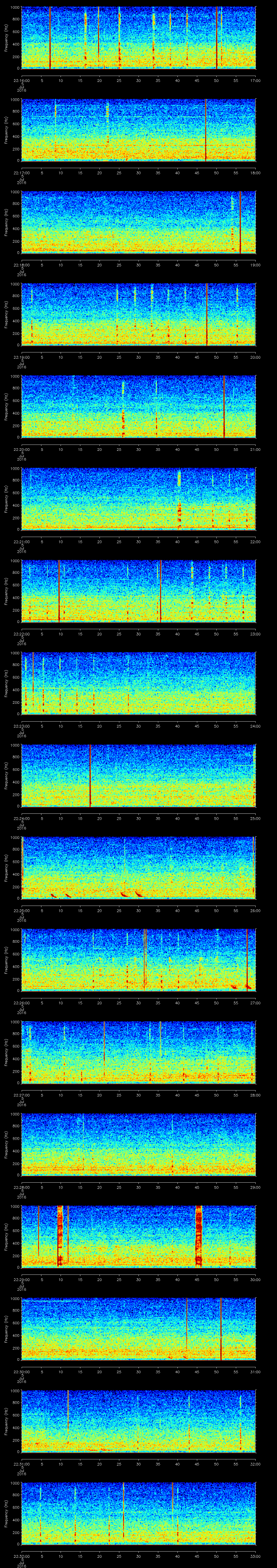Click the '21:00' end time label
The height and width of the screenshot is (1568, 277).
point(255,449)
